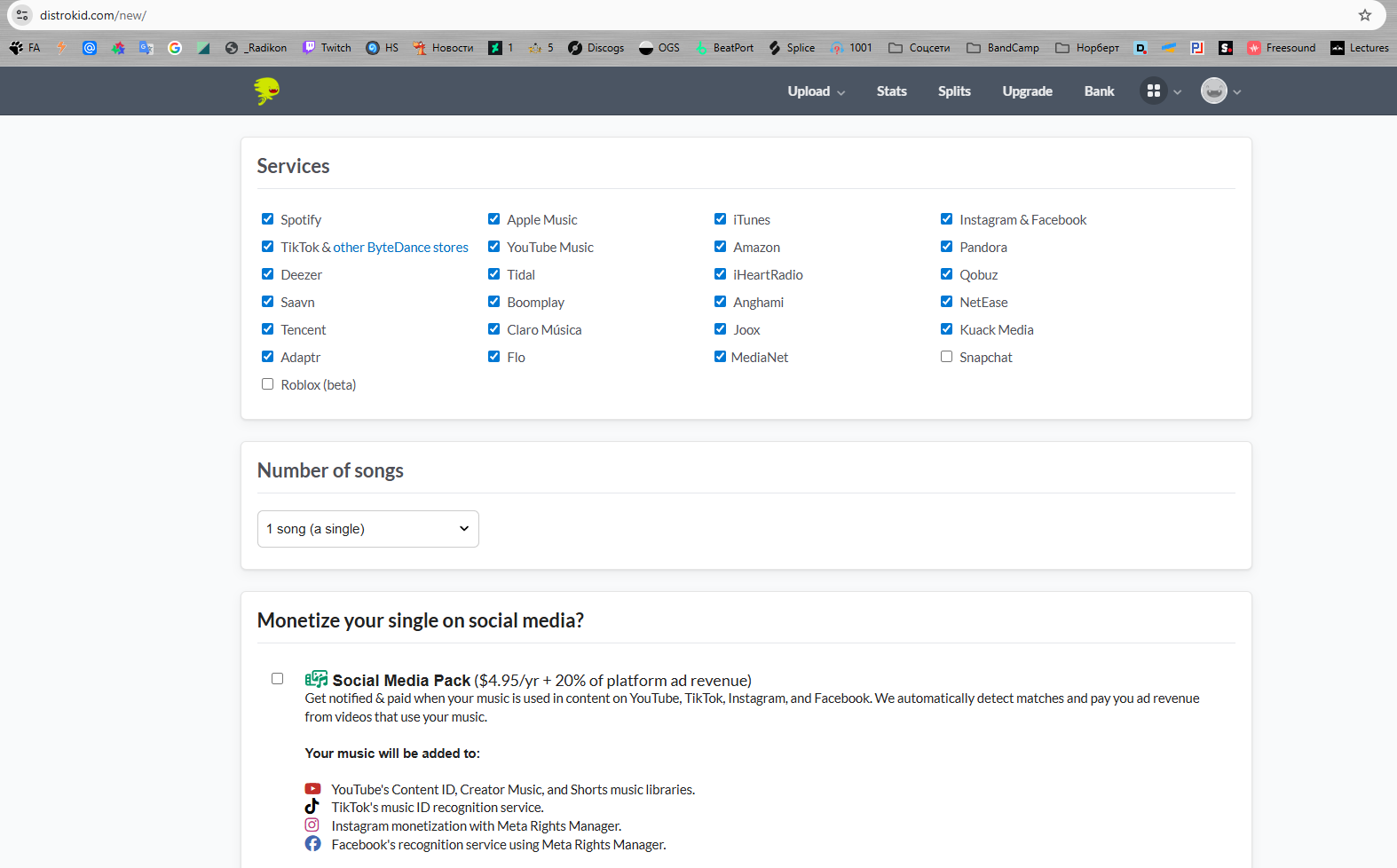Open the Splice bookmark

tap(792, 48)
